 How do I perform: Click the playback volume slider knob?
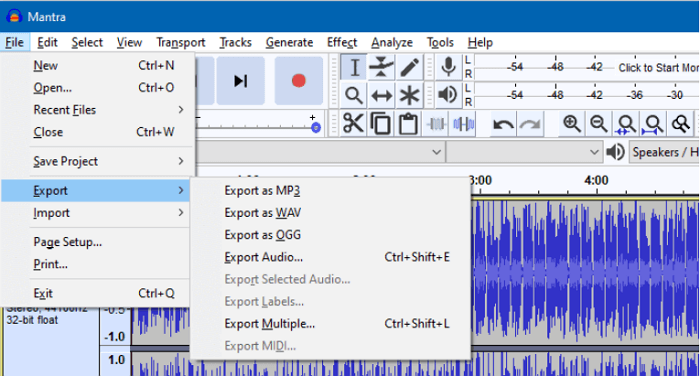[x=316, y=128]
